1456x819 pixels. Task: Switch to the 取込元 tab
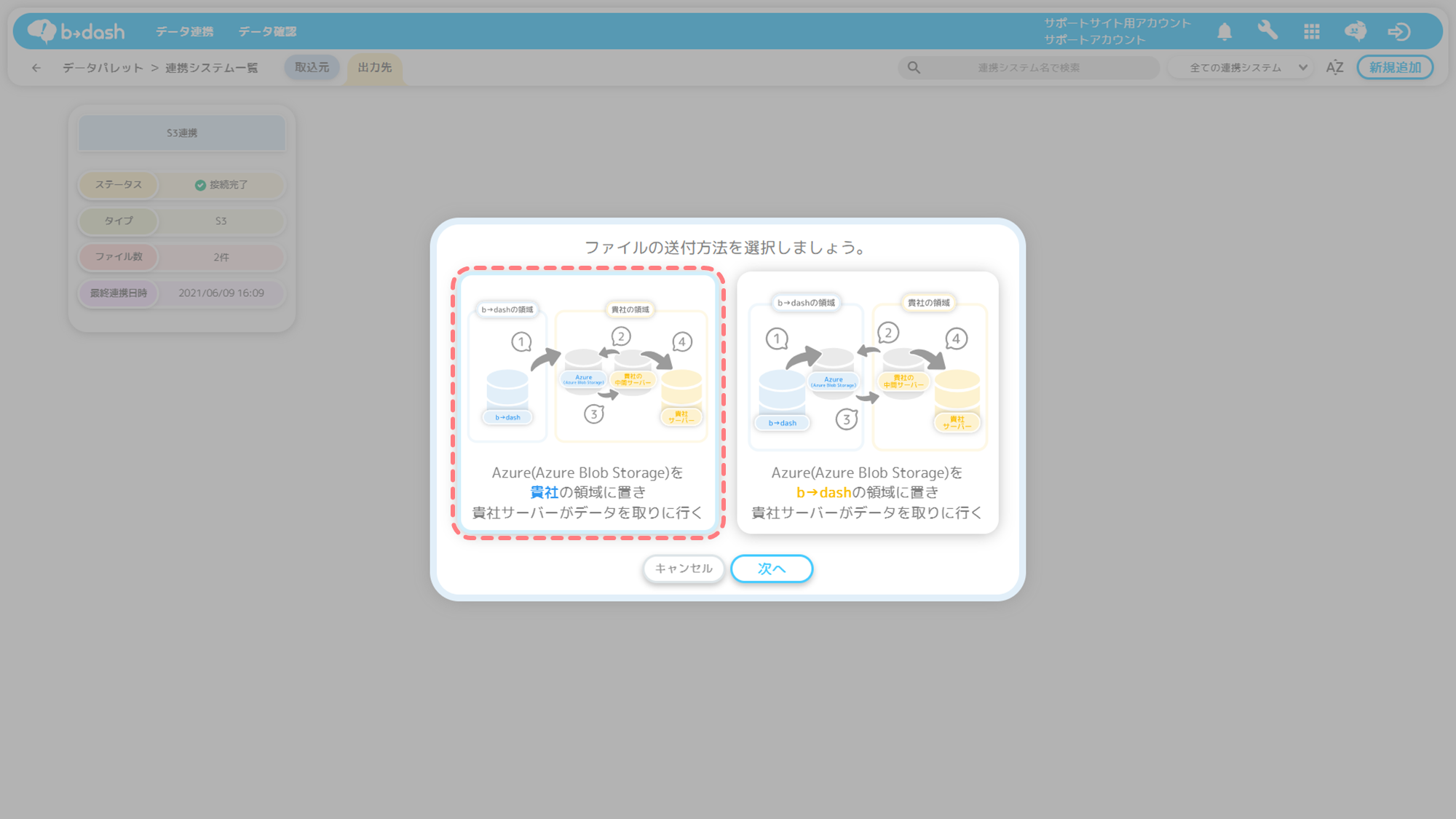click(312, 67)
